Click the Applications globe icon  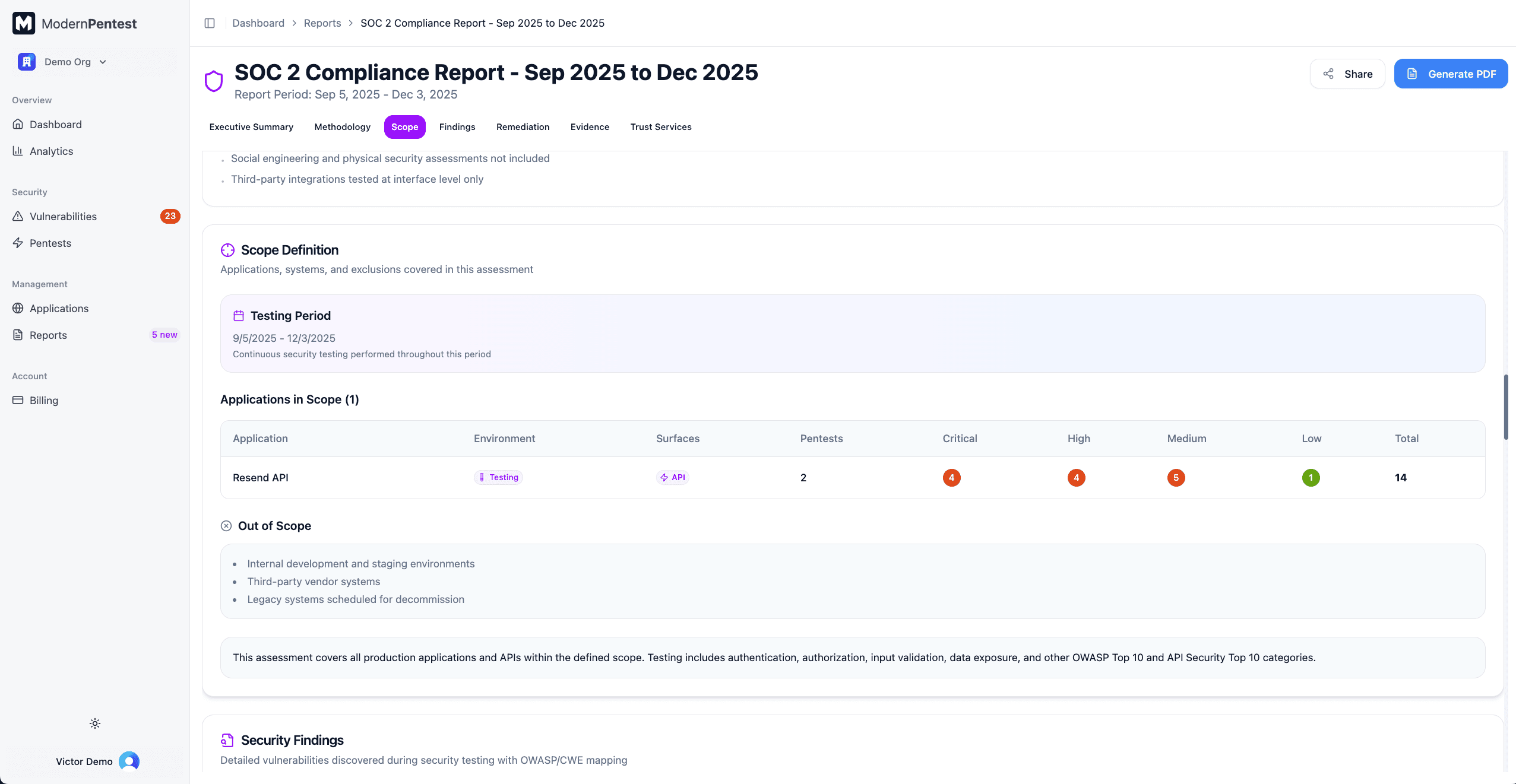(x=18, y=308)
